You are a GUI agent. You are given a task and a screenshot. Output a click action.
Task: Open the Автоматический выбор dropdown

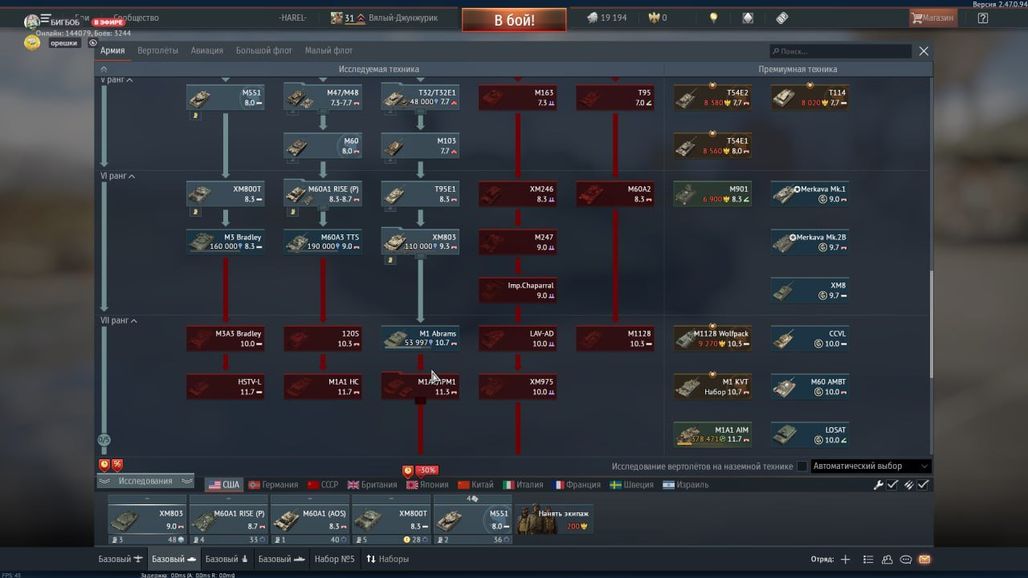[x=871, y=467]
